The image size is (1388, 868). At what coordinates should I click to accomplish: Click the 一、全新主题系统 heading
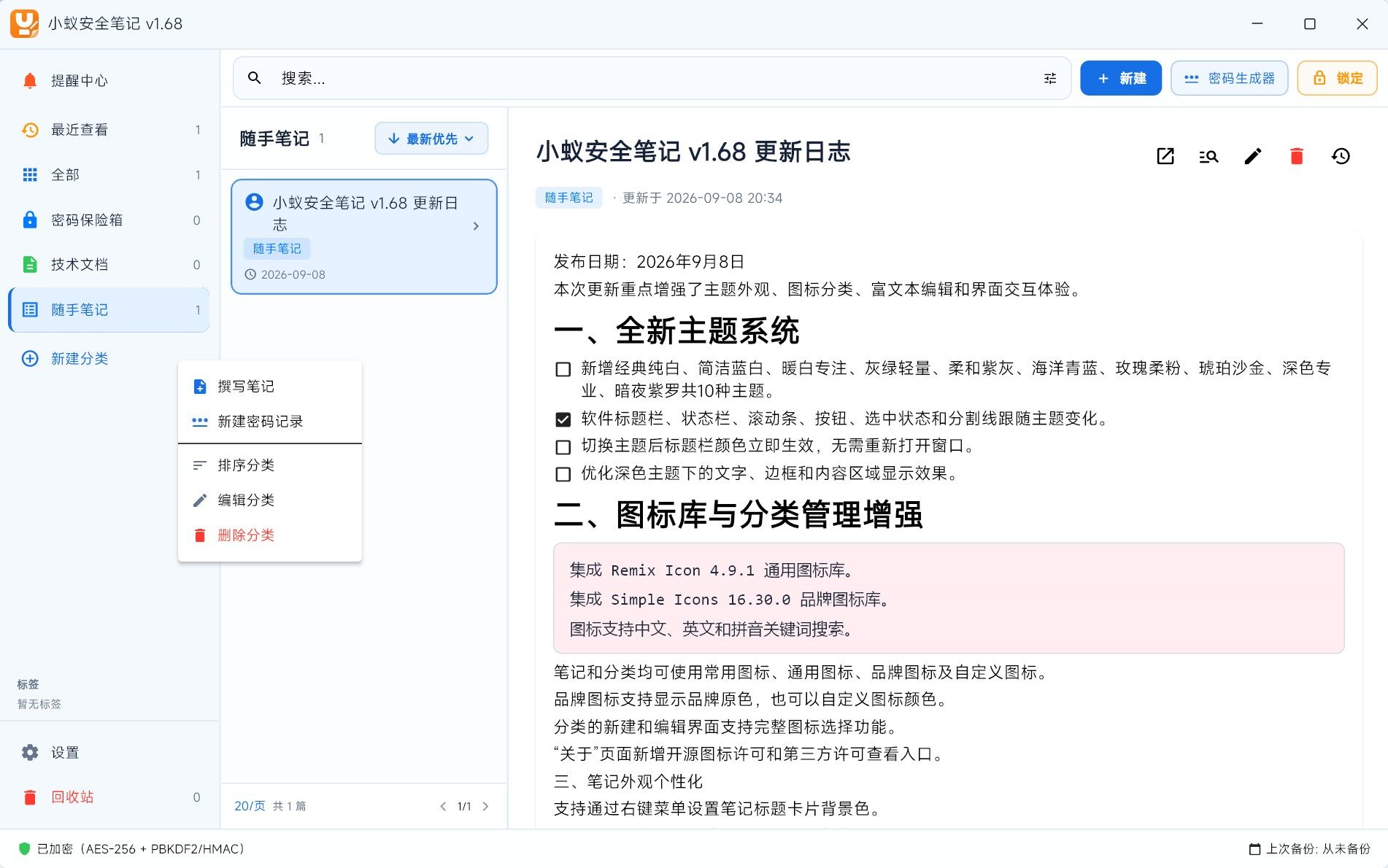point(676,331)
